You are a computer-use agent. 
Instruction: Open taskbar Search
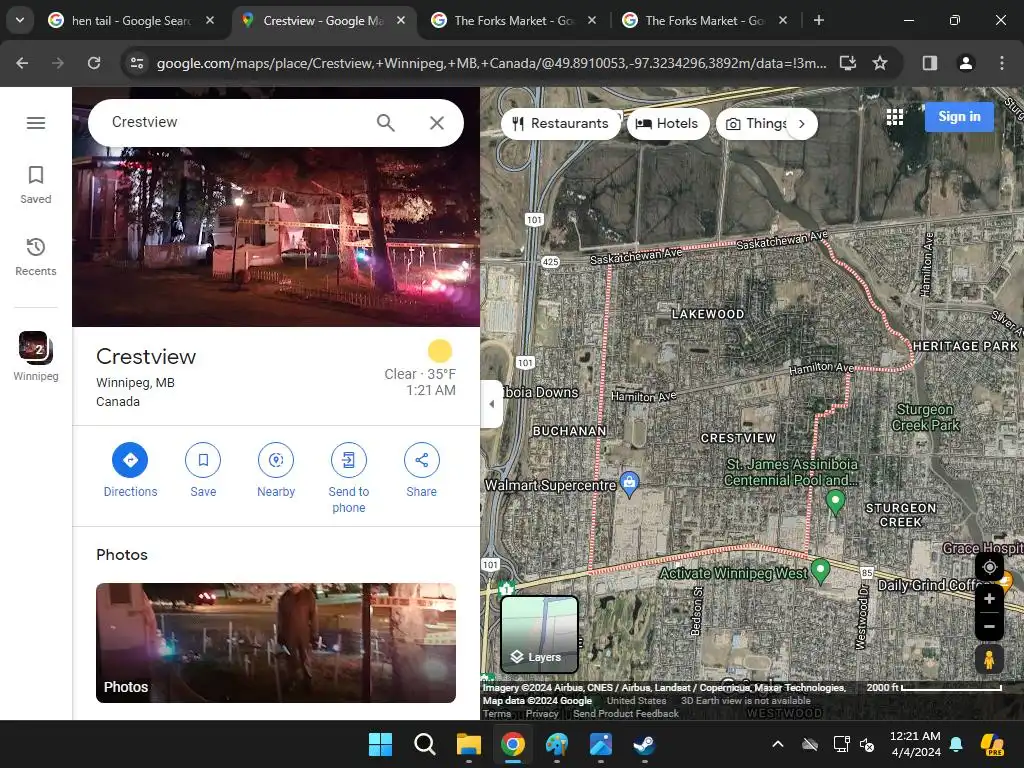(424, 744)
